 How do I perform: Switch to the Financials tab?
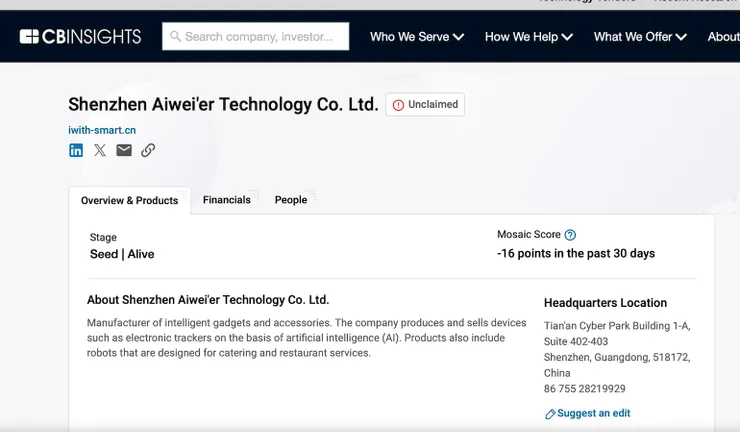[x=227, y=200]
